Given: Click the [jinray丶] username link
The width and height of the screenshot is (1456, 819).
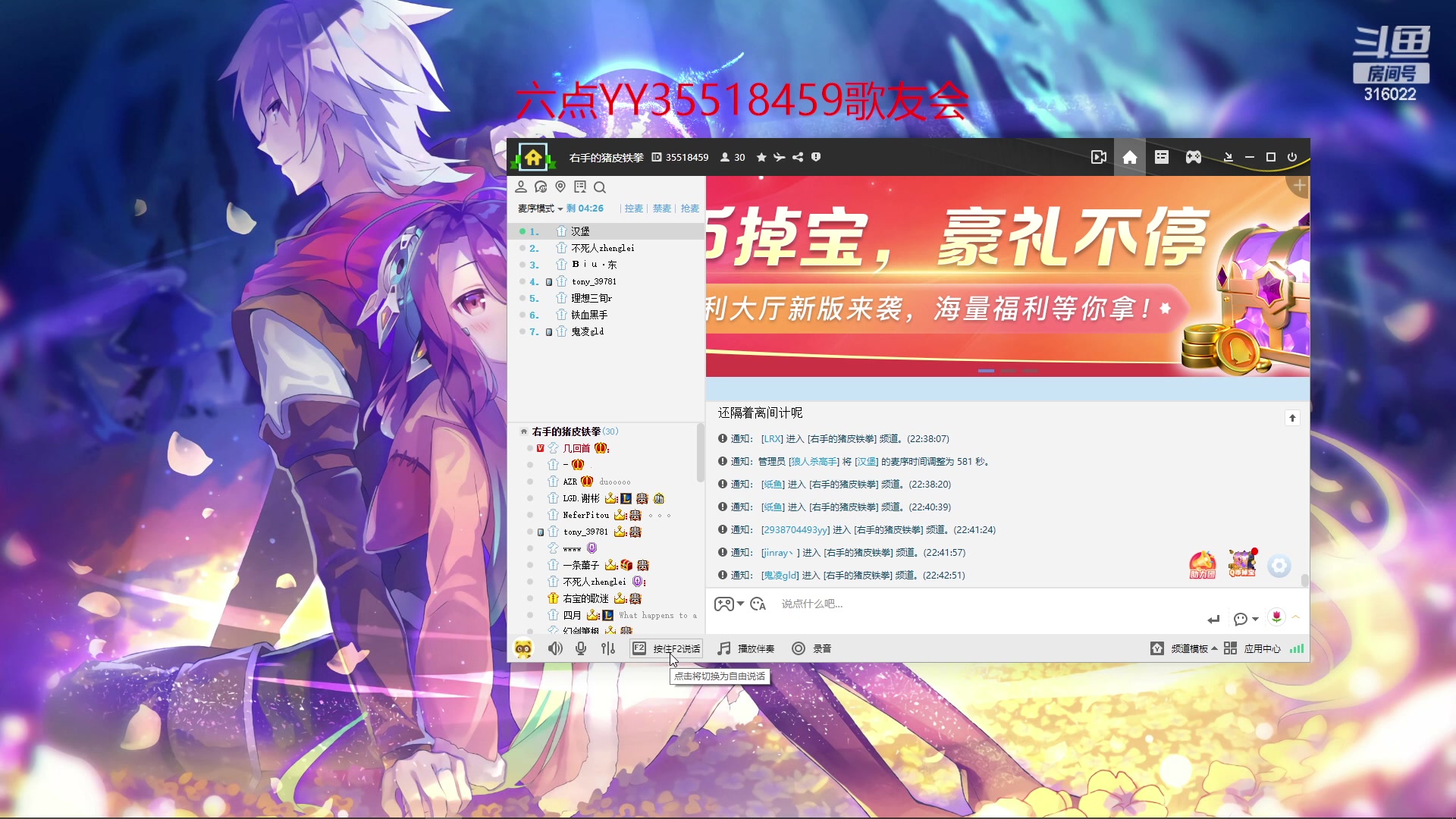Looking at the screenshot, I should click(x=780, y=553).
